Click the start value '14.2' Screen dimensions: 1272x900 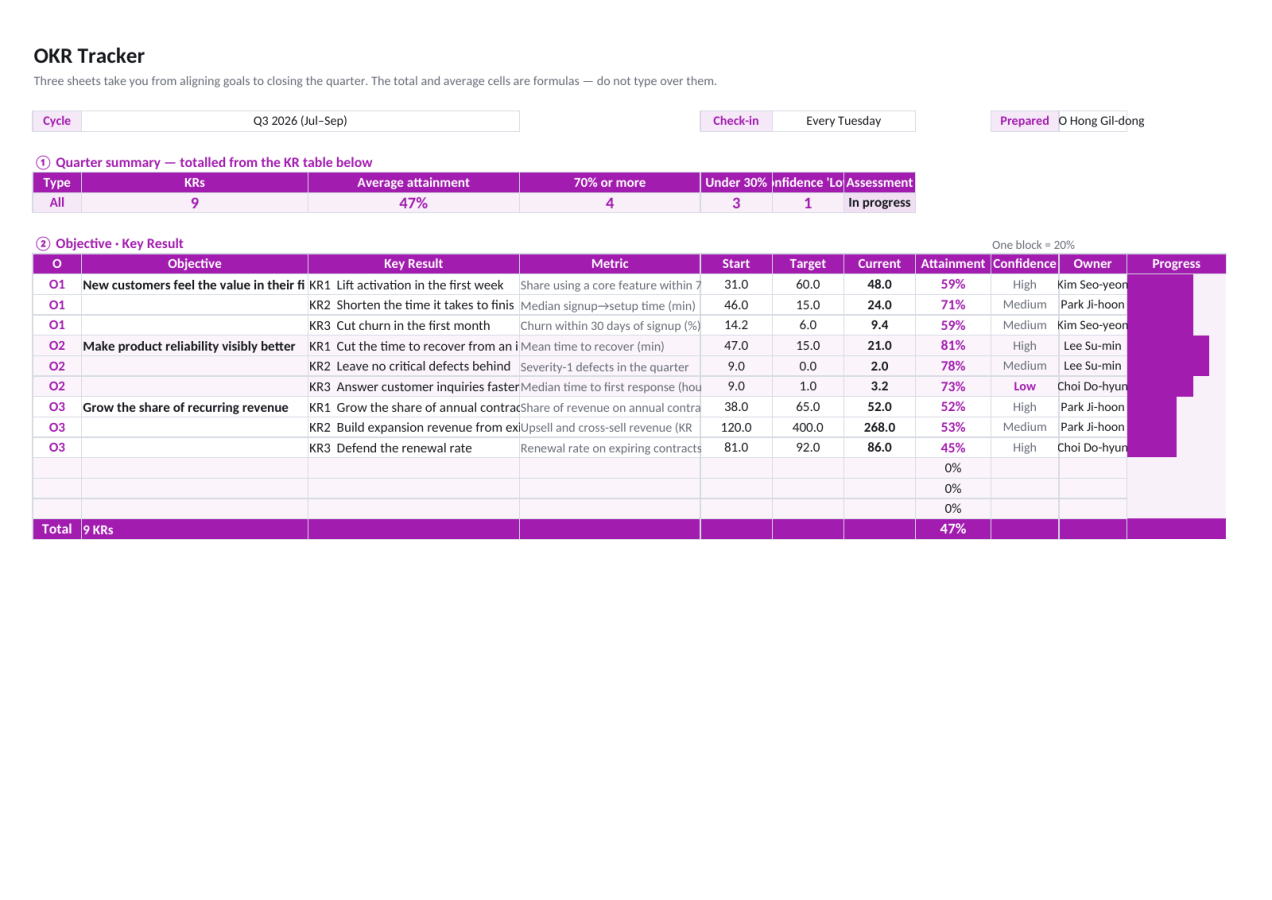click(736, 325)
